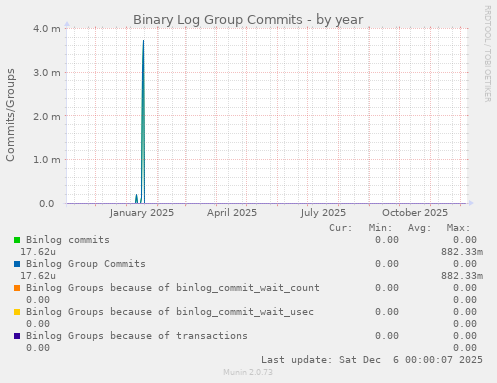Viewport: 497px width, 383px height.
Task: Click the chart title "Binary Log Group Commits - by year"
Action: pyautogui.click(x=248, y=20)
